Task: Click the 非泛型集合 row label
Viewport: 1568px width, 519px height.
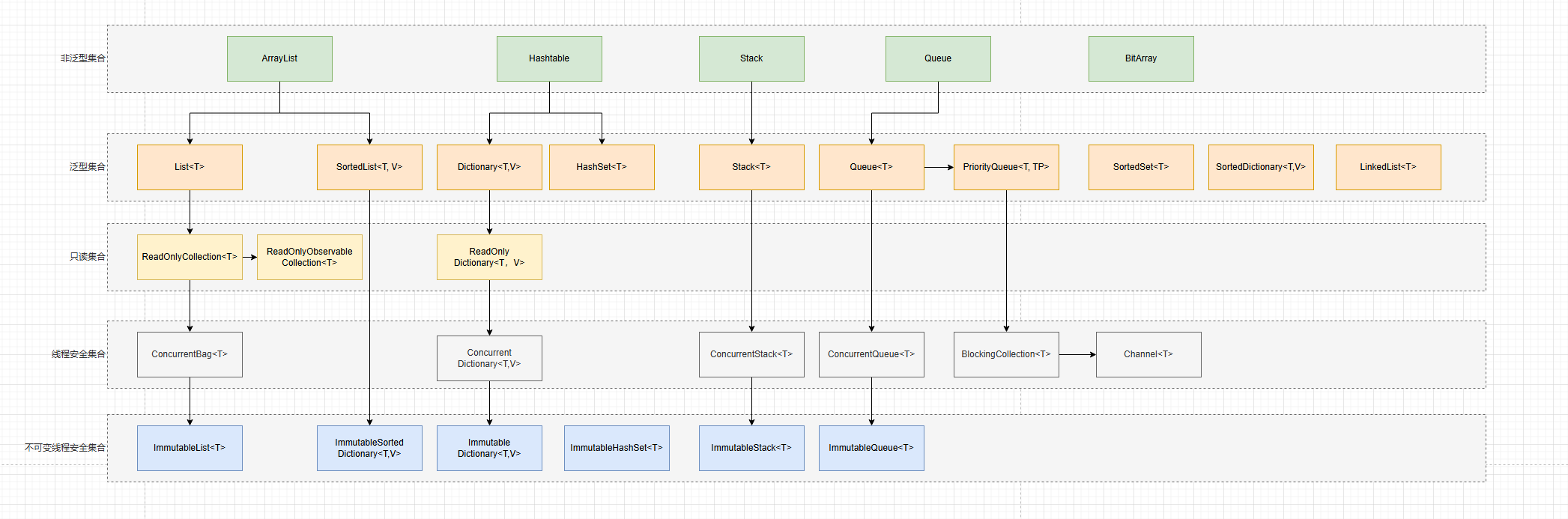Action: [83, 58]
